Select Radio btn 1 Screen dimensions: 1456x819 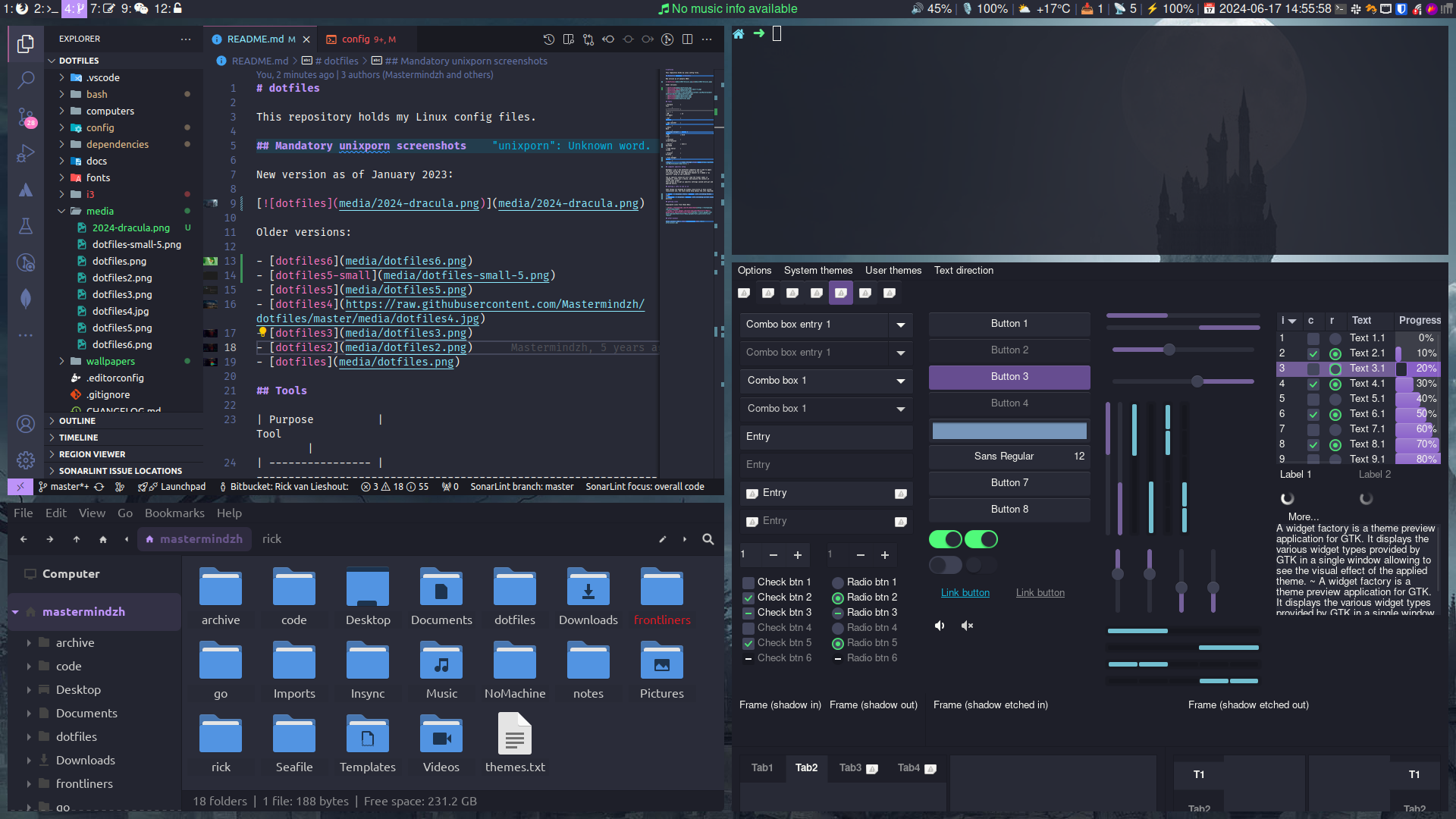pyautogui.click(x=838, y=582)
